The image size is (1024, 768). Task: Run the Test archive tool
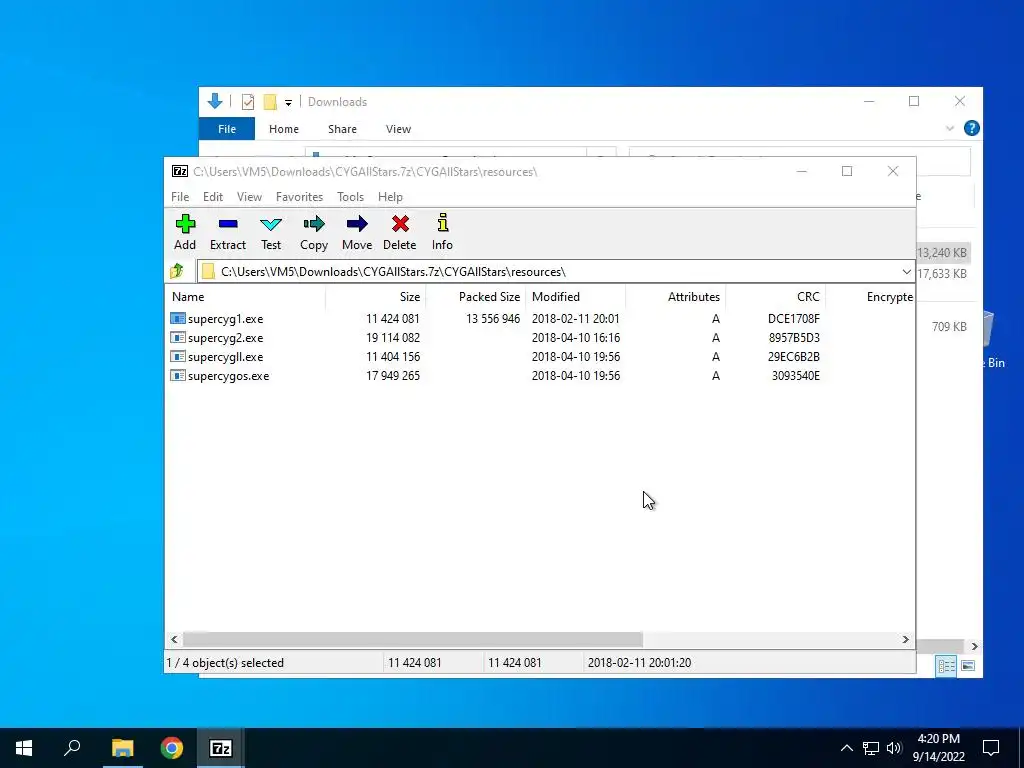[270, 225]
